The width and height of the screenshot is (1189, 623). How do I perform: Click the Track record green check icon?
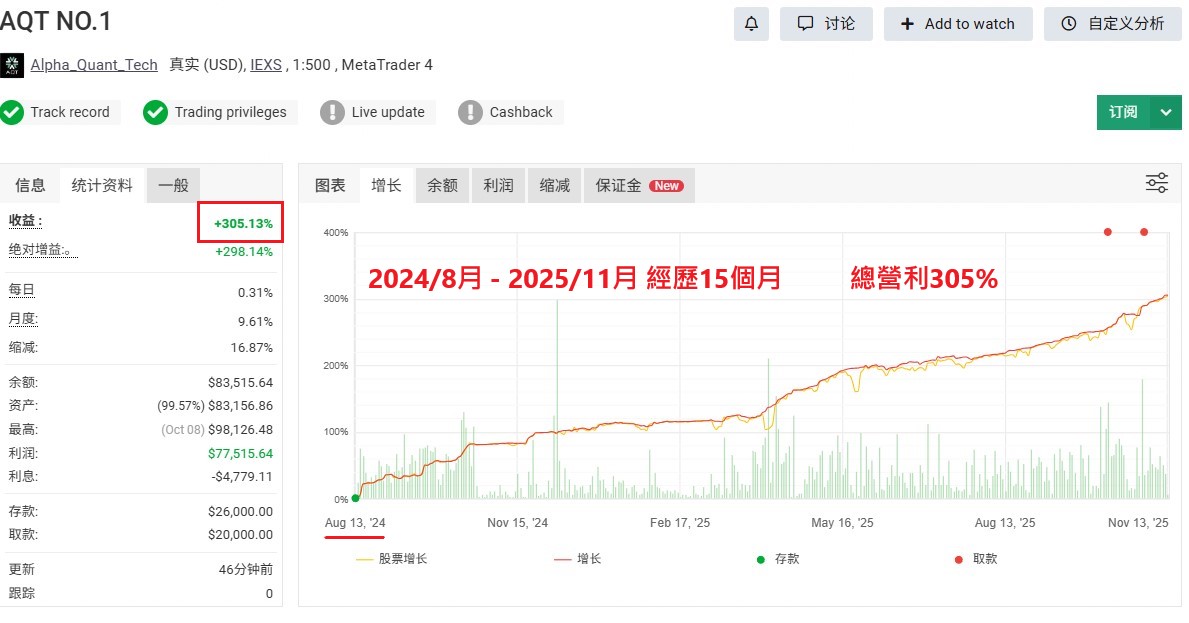click(12, 112)
